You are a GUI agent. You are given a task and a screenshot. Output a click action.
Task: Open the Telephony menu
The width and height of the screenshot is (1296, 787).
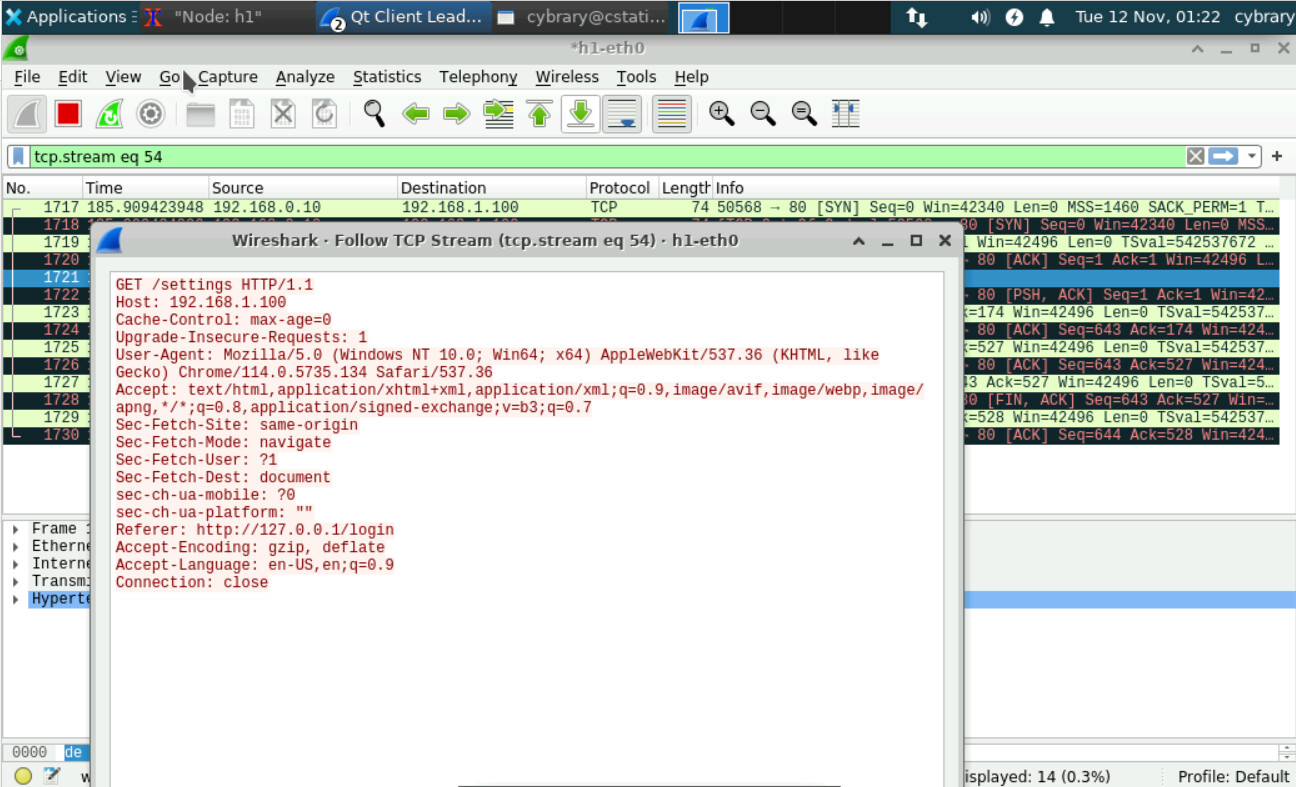pyautogui.click(x=478, y=77)
